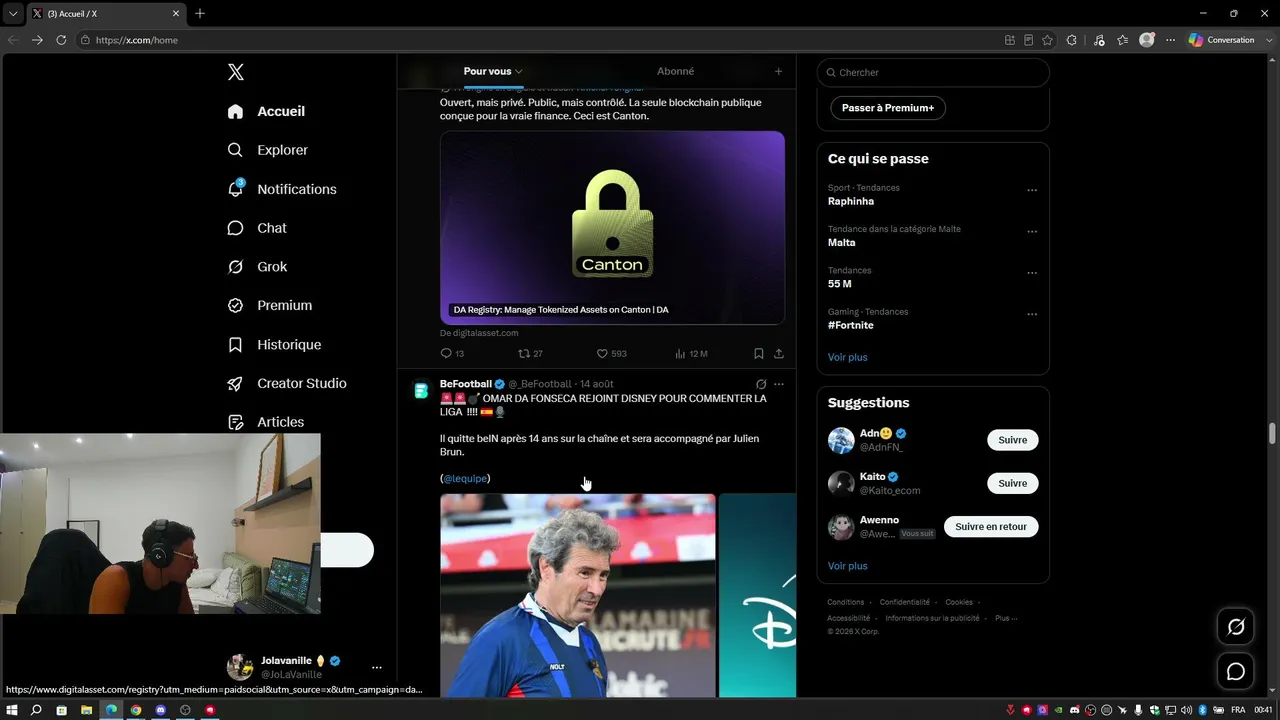Open more options on the BeFootball post
The width and height of the screenshot is (1280, 720).
coord(779,384)
